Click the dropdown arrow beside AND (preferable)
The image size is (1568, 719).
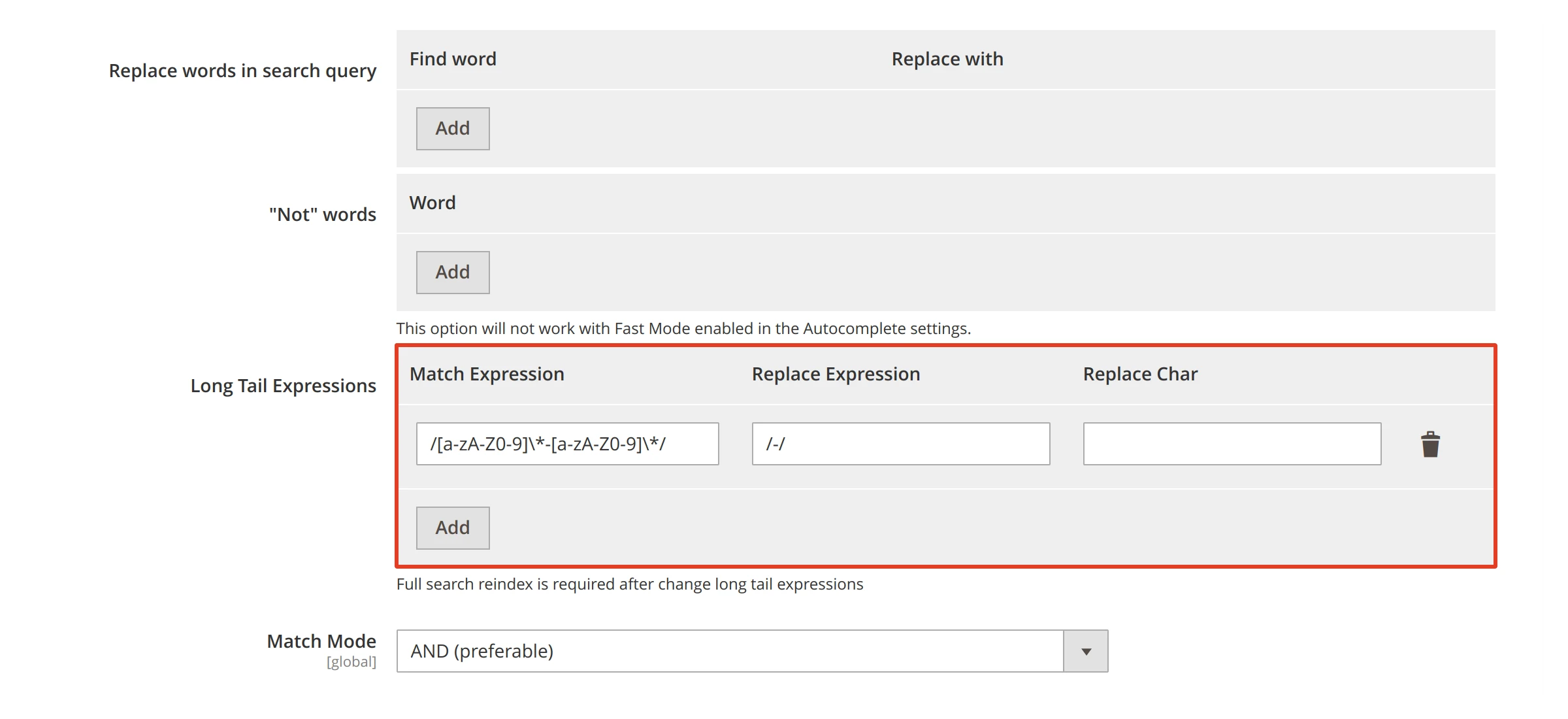(1085, 651)
